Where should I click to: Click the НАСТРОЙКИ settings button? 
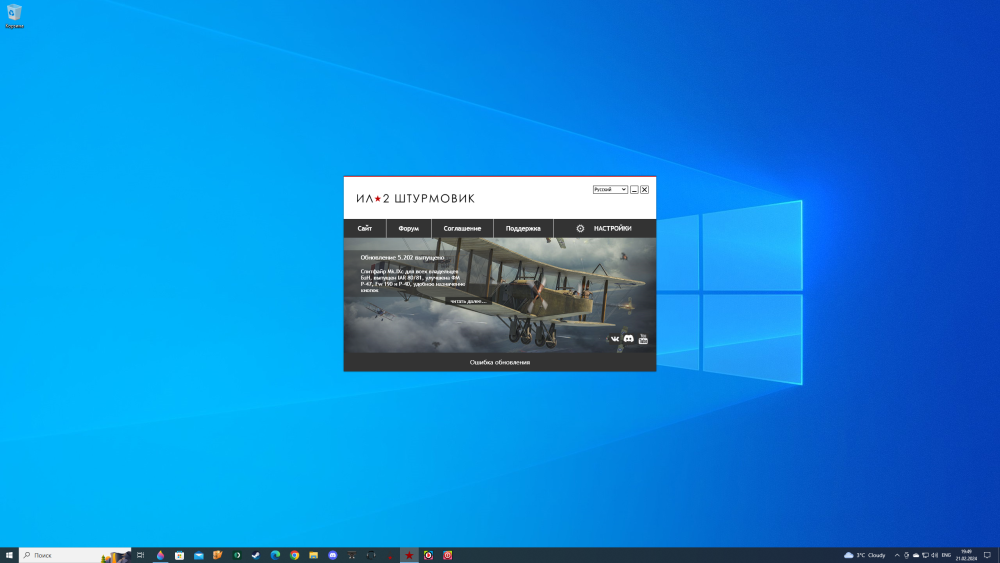612,228
